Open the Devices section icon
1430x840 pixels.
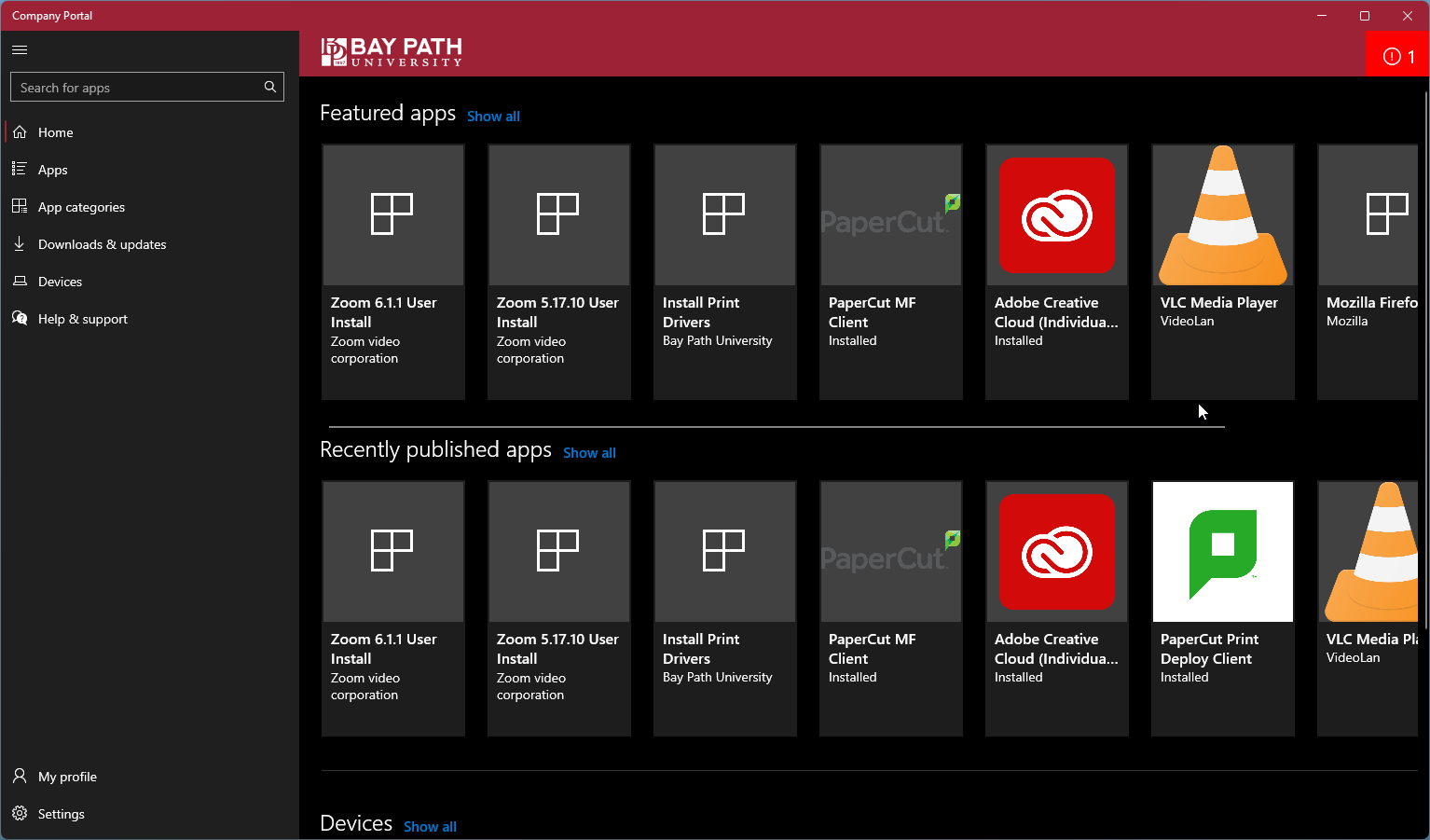(19, 281)
